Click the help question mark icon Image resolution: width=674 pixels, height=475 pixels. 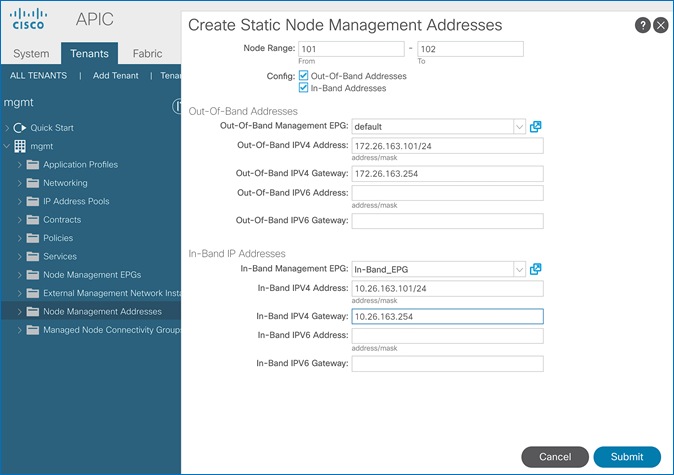643,25
